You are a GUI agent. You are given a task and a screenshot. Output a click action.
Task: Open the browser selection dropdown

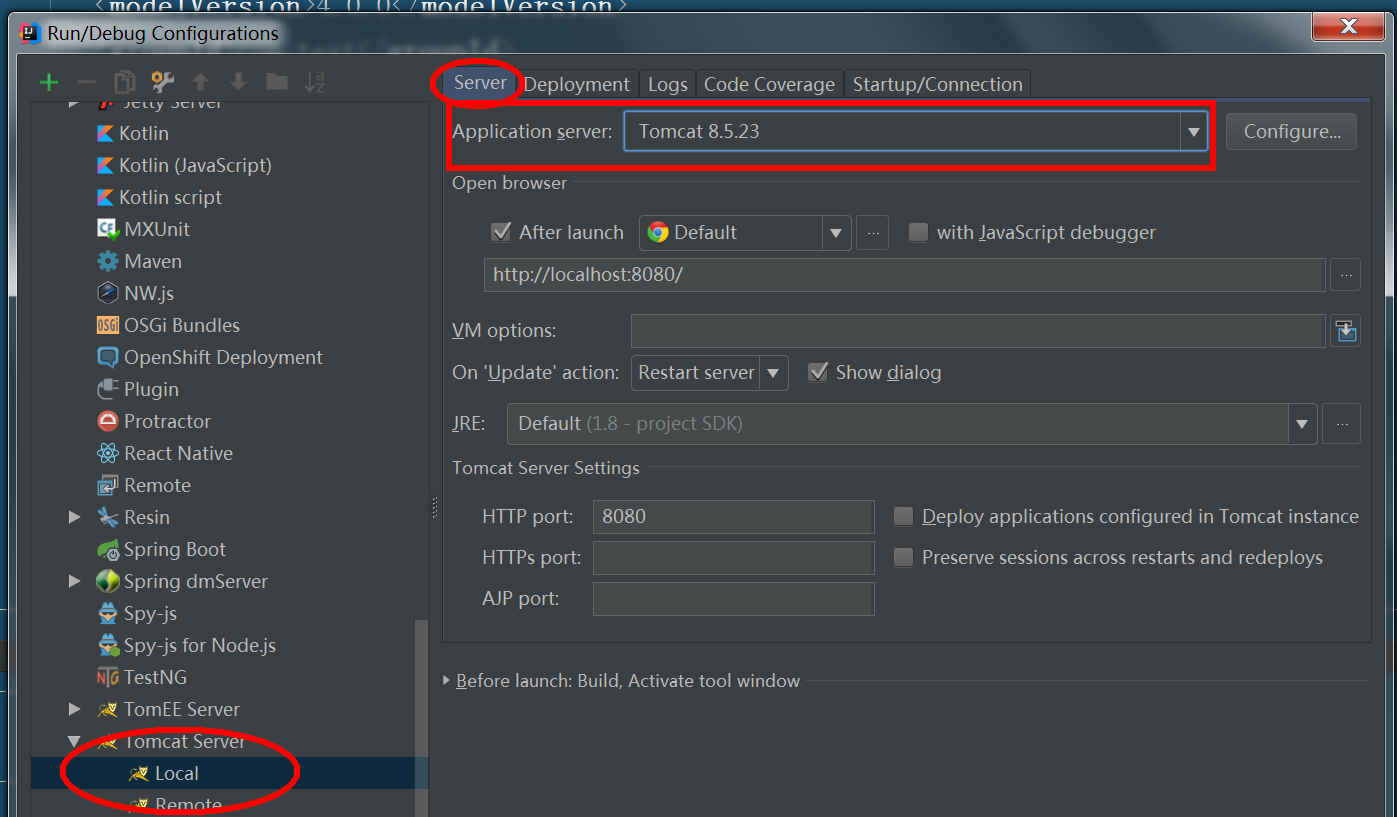tap(836, 233)
